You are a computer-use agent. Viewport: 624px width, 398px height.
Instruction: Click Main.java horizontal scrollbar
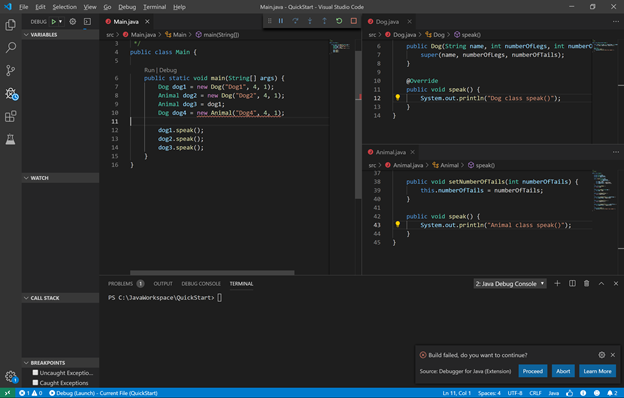tap(212, 273)
